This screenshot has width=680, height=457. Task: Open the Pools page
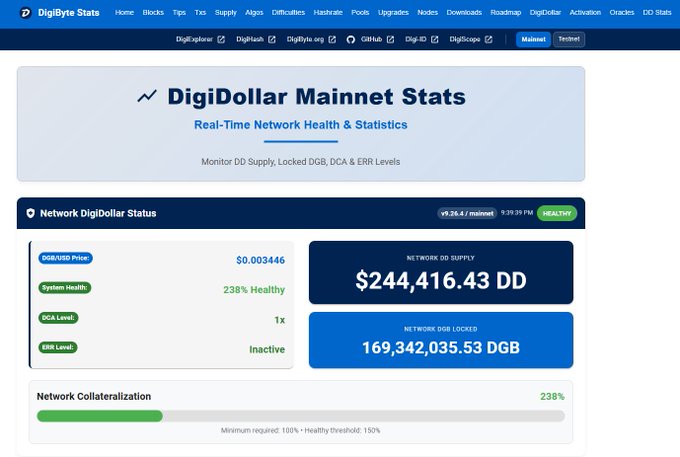click(x=360, y=13)
